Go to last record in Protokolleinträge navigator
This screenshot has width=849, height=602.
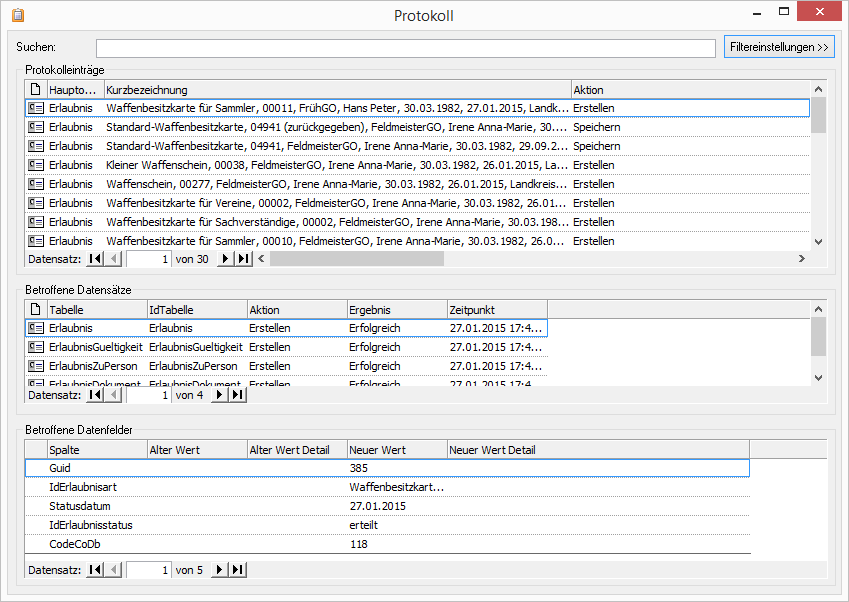tap(243, 258)
